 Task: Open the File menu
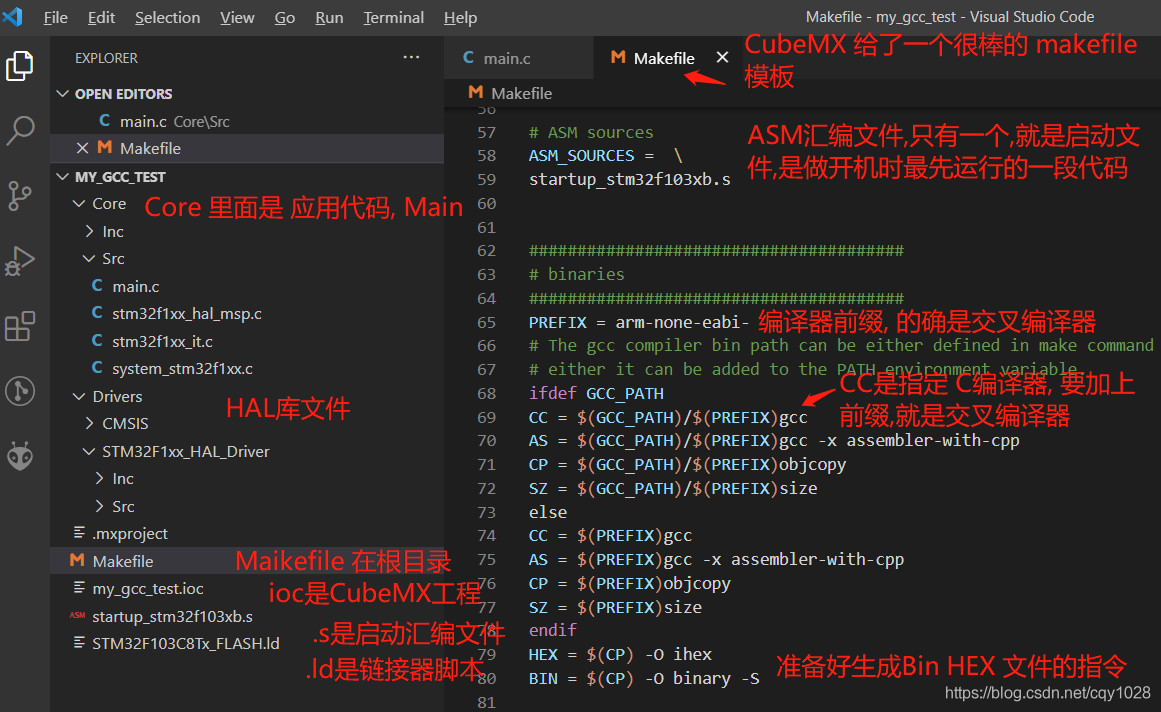[56, 17]
